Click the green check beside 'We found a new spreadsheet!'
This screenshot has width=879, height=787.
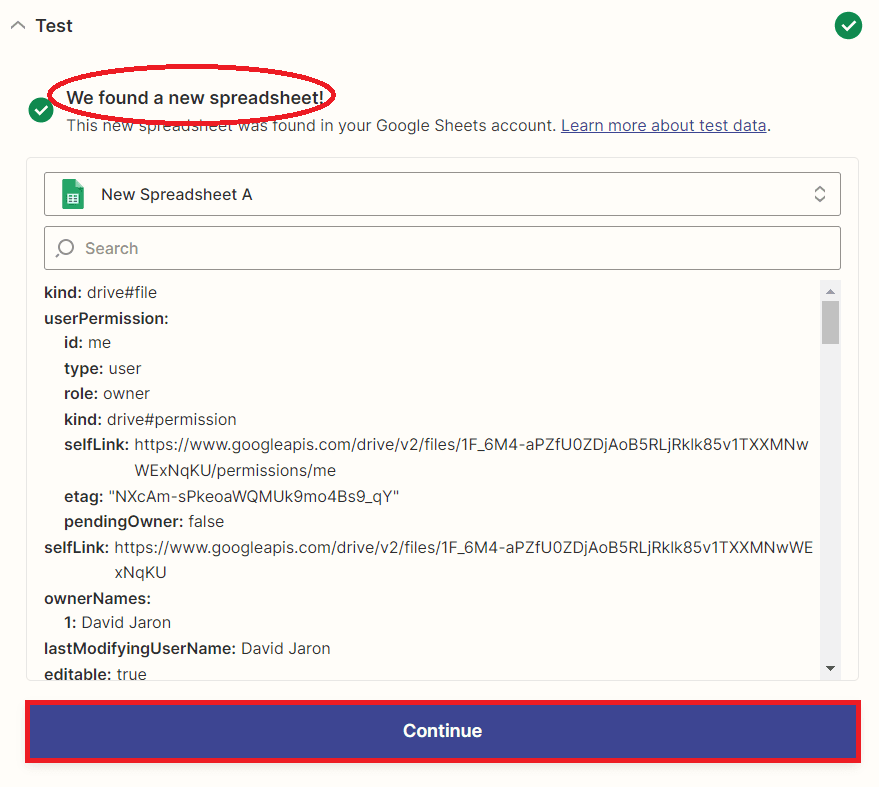pos(41,110)
